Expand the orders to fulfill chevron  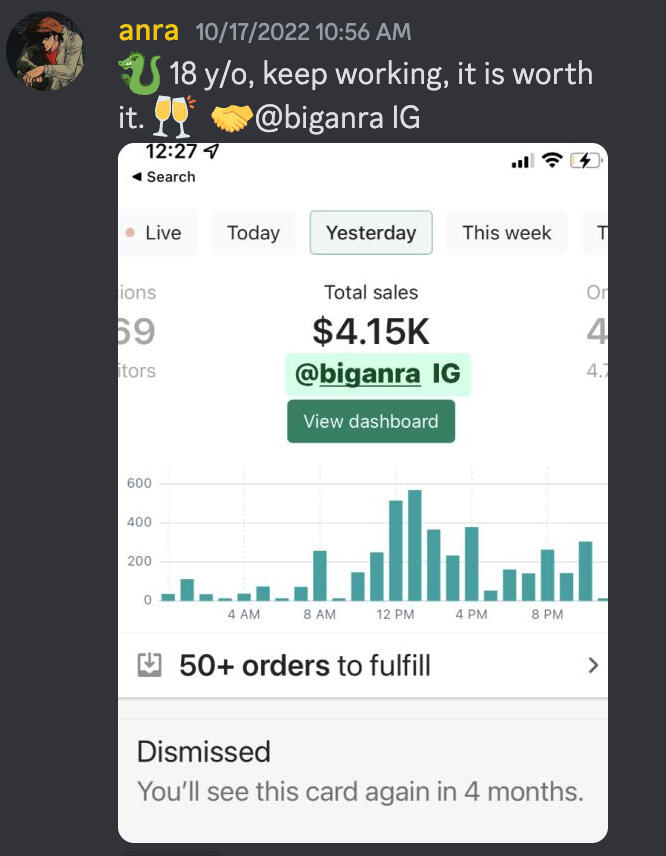coord(593,665)
